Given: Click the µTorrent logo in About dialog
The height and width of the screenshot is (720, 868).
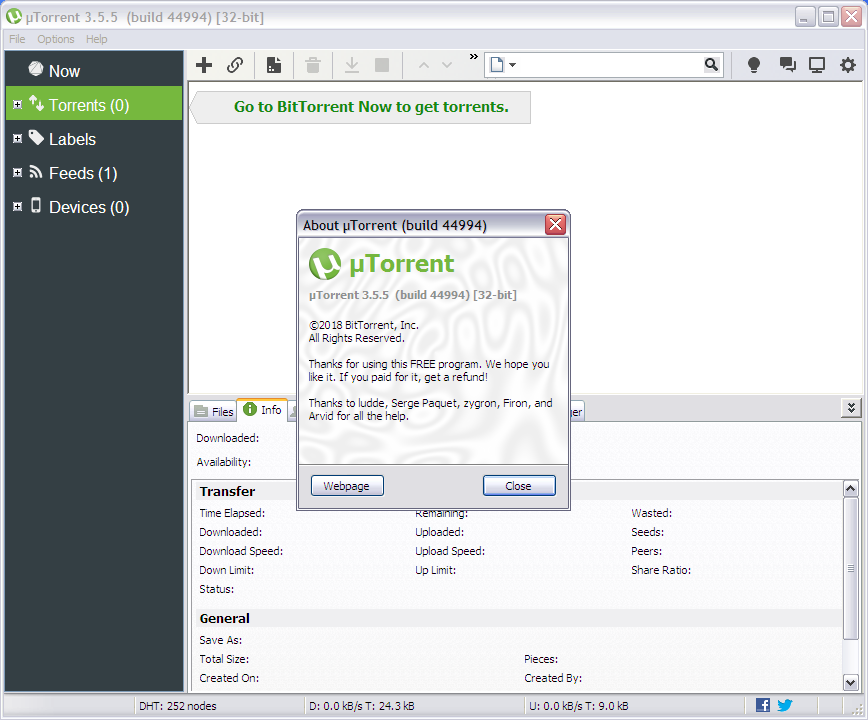Looking at the screenshot, I should (x=325, y=264).
